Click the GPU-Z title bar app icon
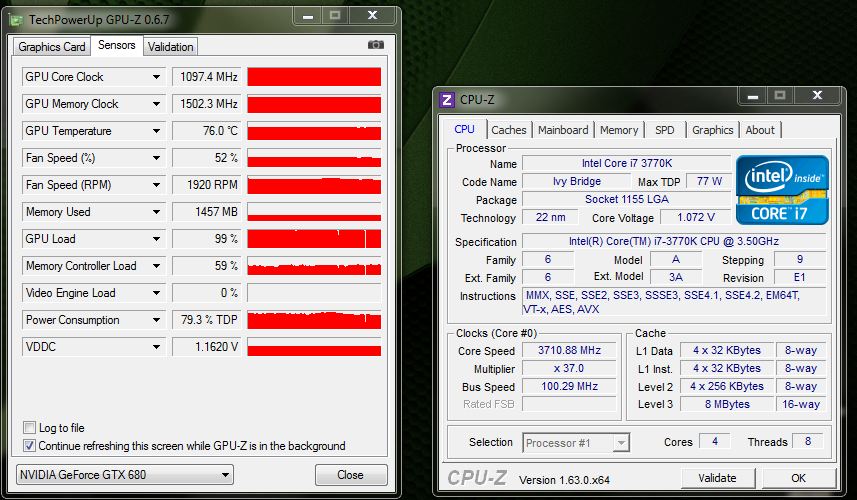 (16, 21)
